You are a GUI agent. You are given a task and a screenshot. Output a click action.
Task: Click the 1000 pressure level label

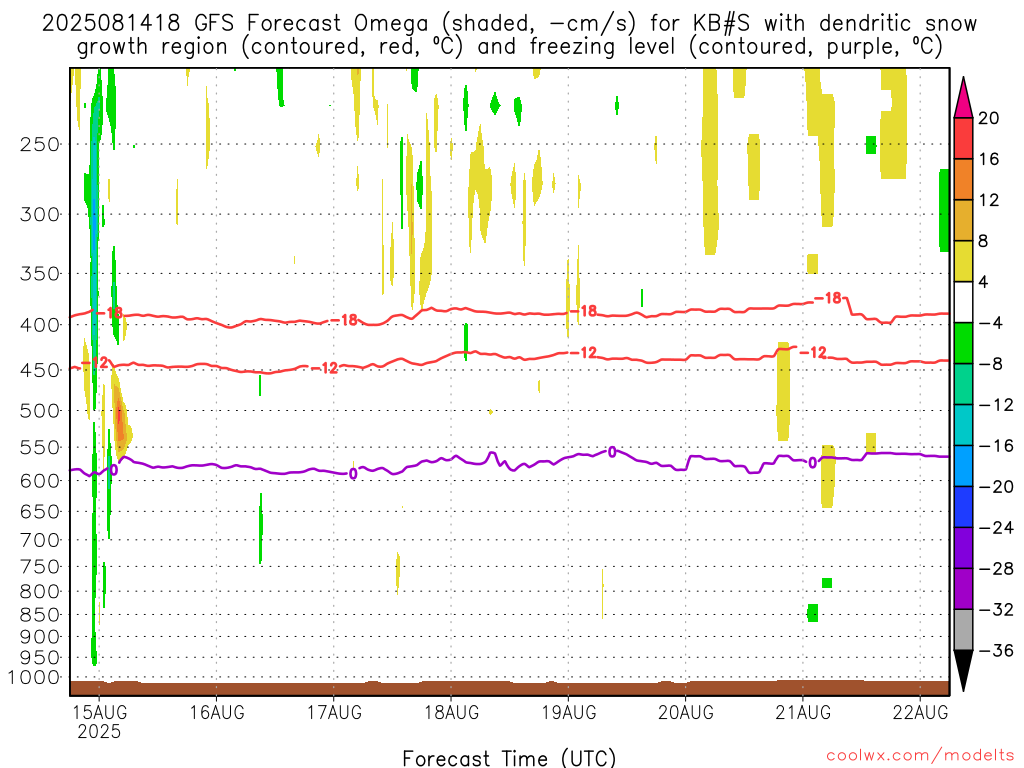[34, 677]
